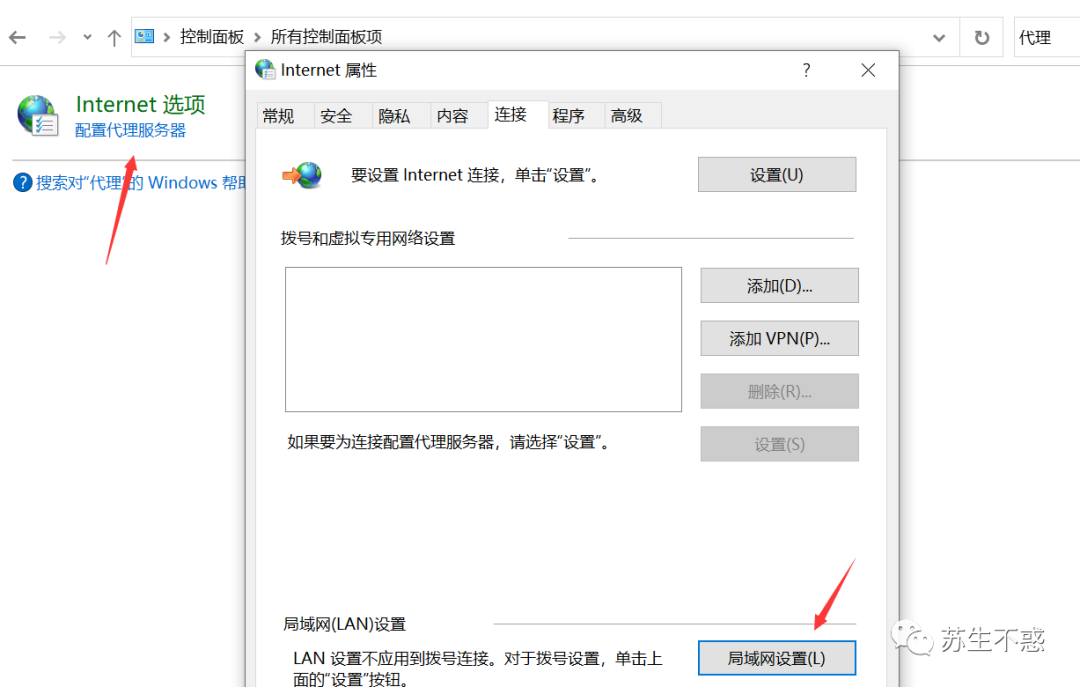Go up one level with up arrow

(114, 37)
